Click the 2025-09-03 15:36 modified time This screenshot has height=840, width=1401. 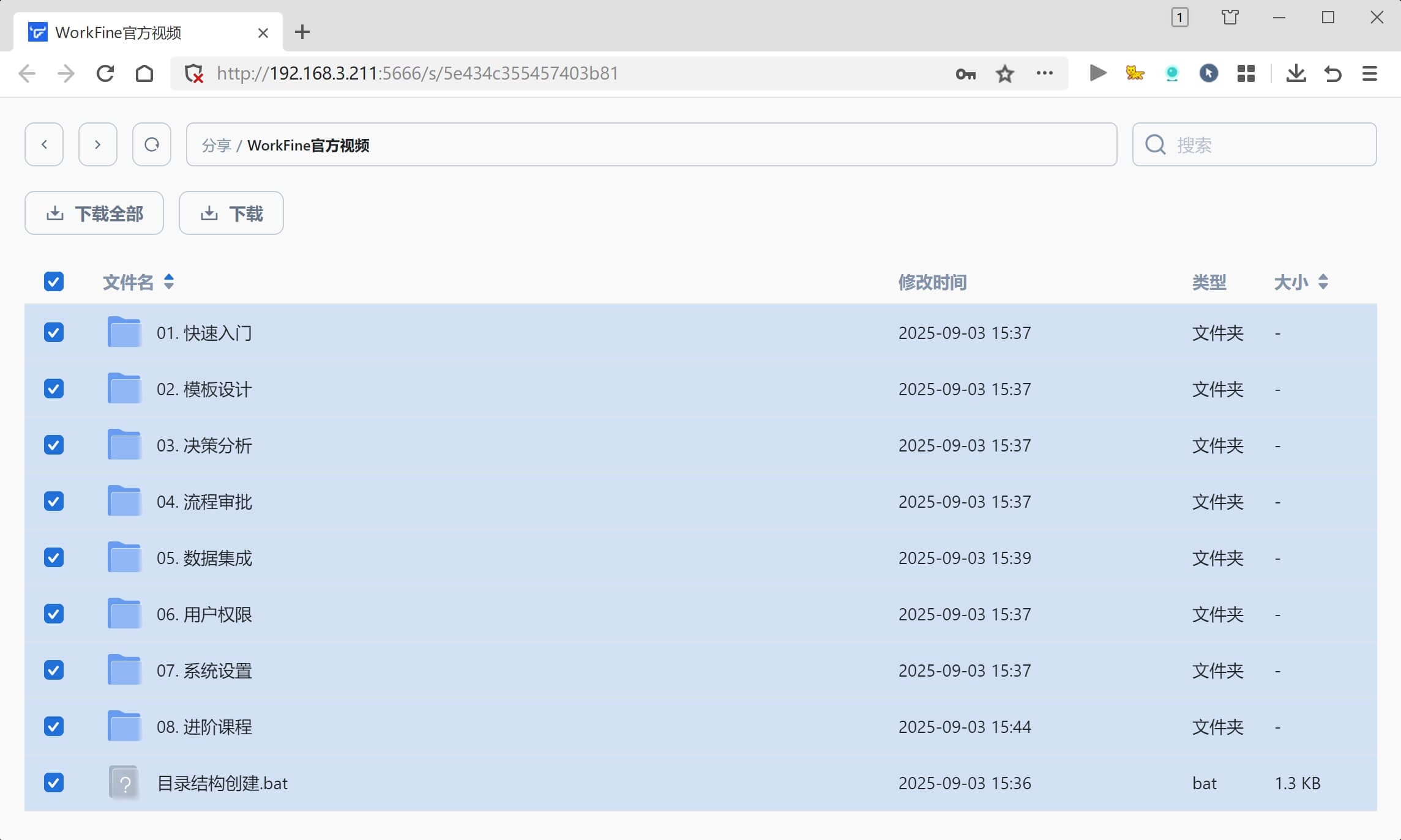click(x=965, y=783)
